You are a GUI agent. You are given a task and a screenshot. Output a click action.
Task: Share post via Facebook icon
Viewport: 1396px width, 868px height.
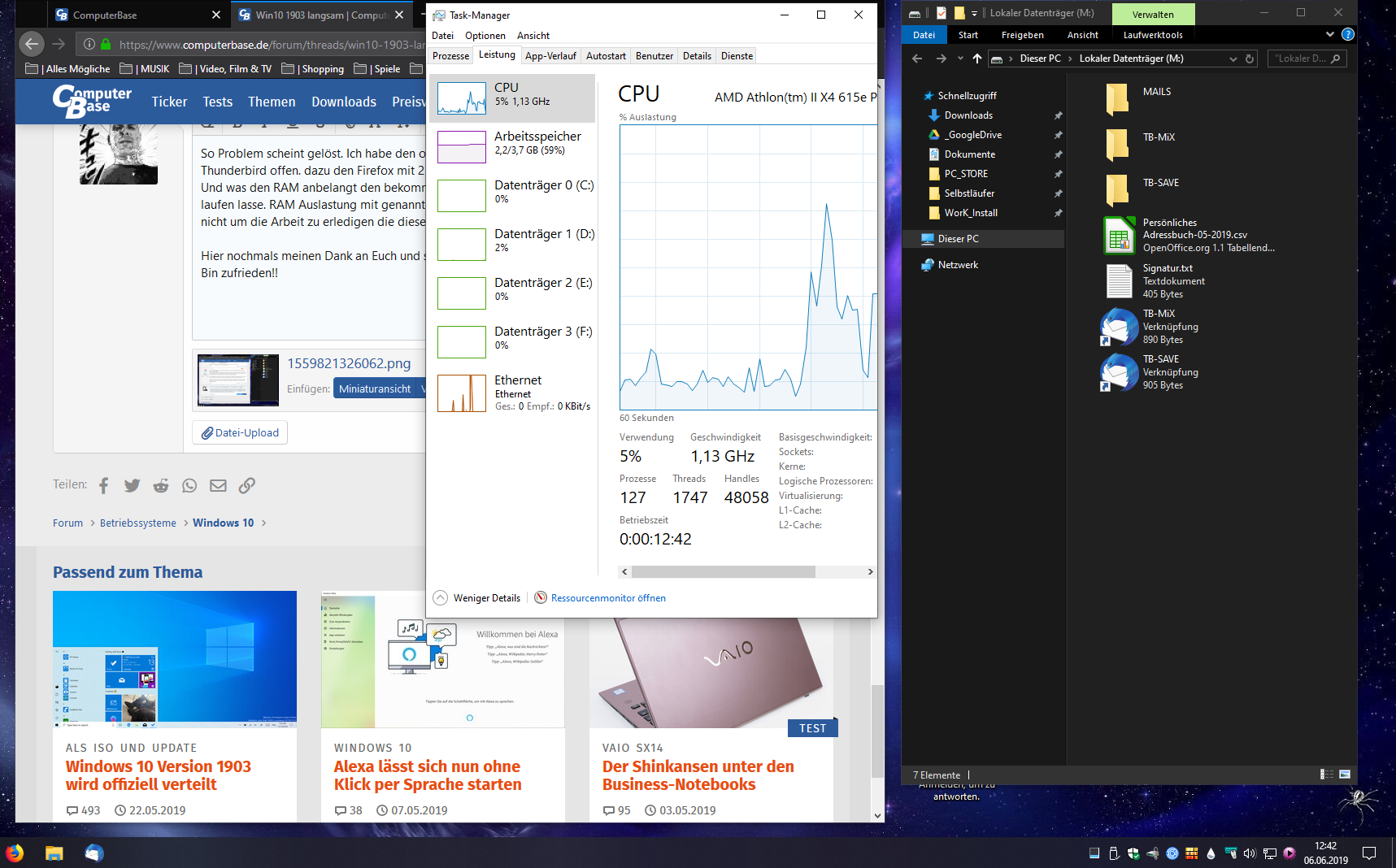pyautogui.click(x=103, y=486)
